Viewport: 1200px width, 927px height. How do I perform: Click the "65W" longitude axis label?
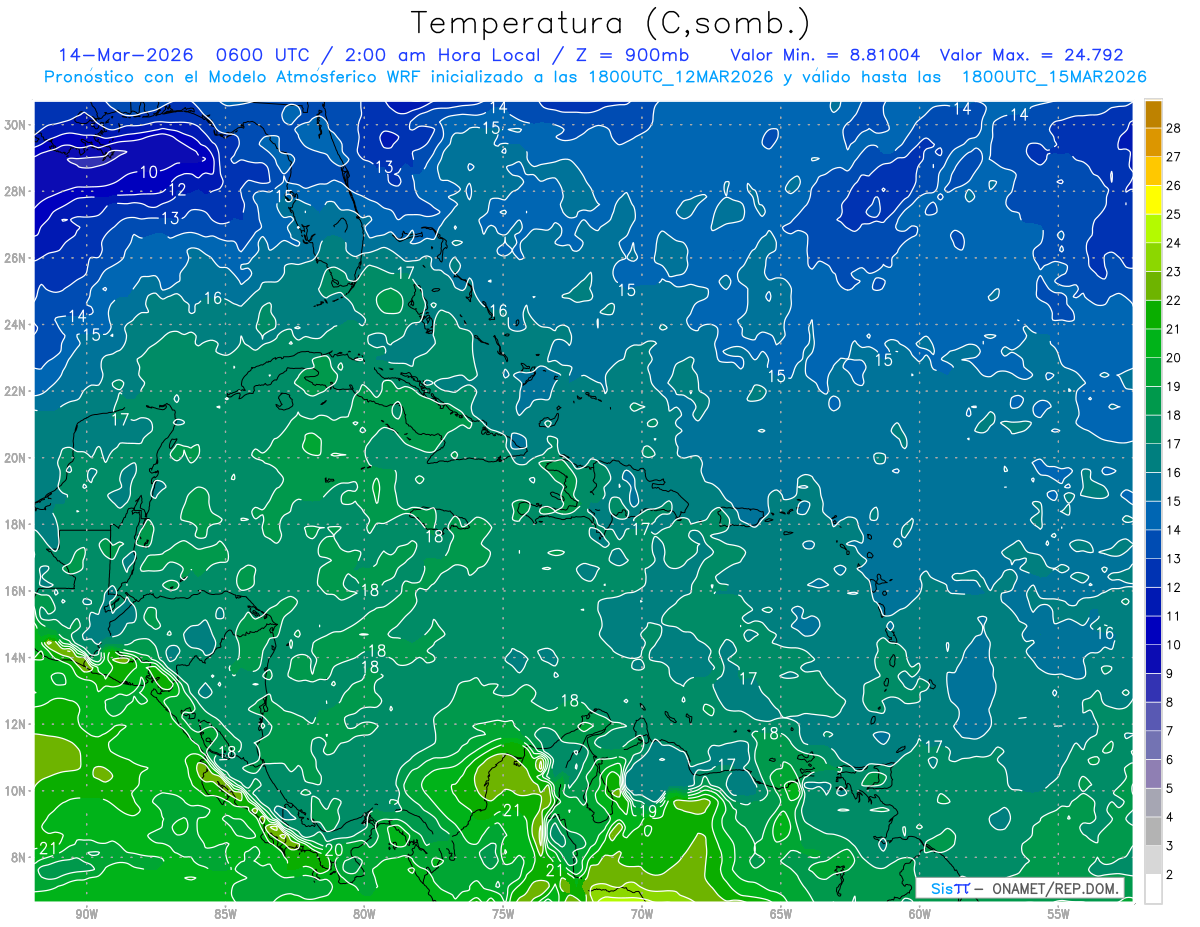click(781, 914)
